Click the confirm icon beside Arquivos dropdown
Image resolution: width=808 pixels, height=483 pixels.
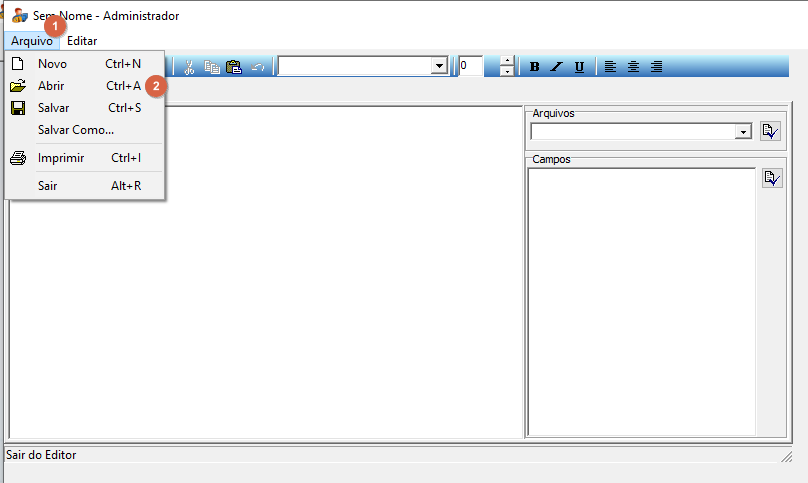[x=770, y=131]
